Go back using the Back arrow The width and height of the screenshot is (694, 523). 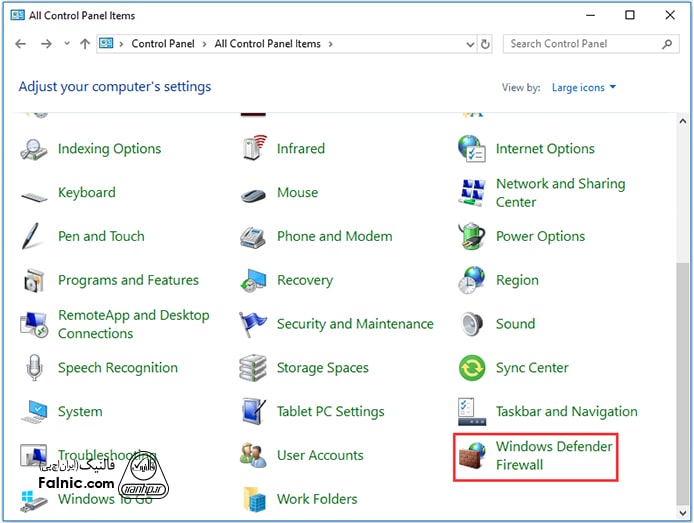coord(21,44)
